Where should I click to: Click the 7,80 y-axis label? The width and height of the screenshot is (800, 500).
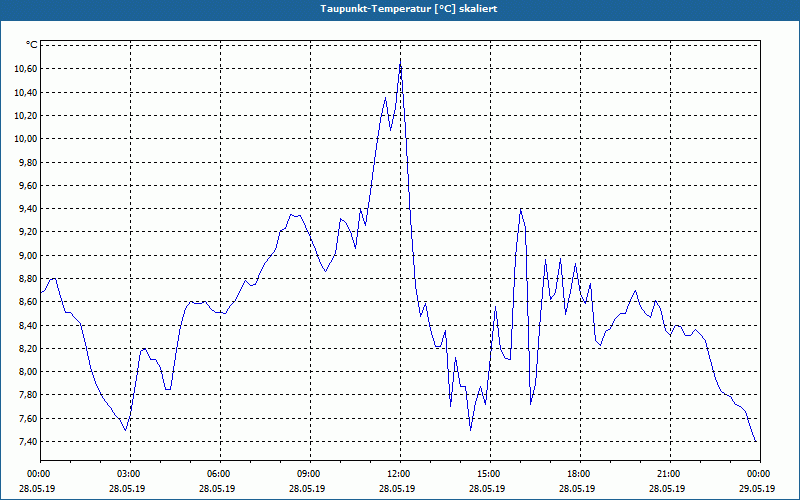(x=29, y=395)
